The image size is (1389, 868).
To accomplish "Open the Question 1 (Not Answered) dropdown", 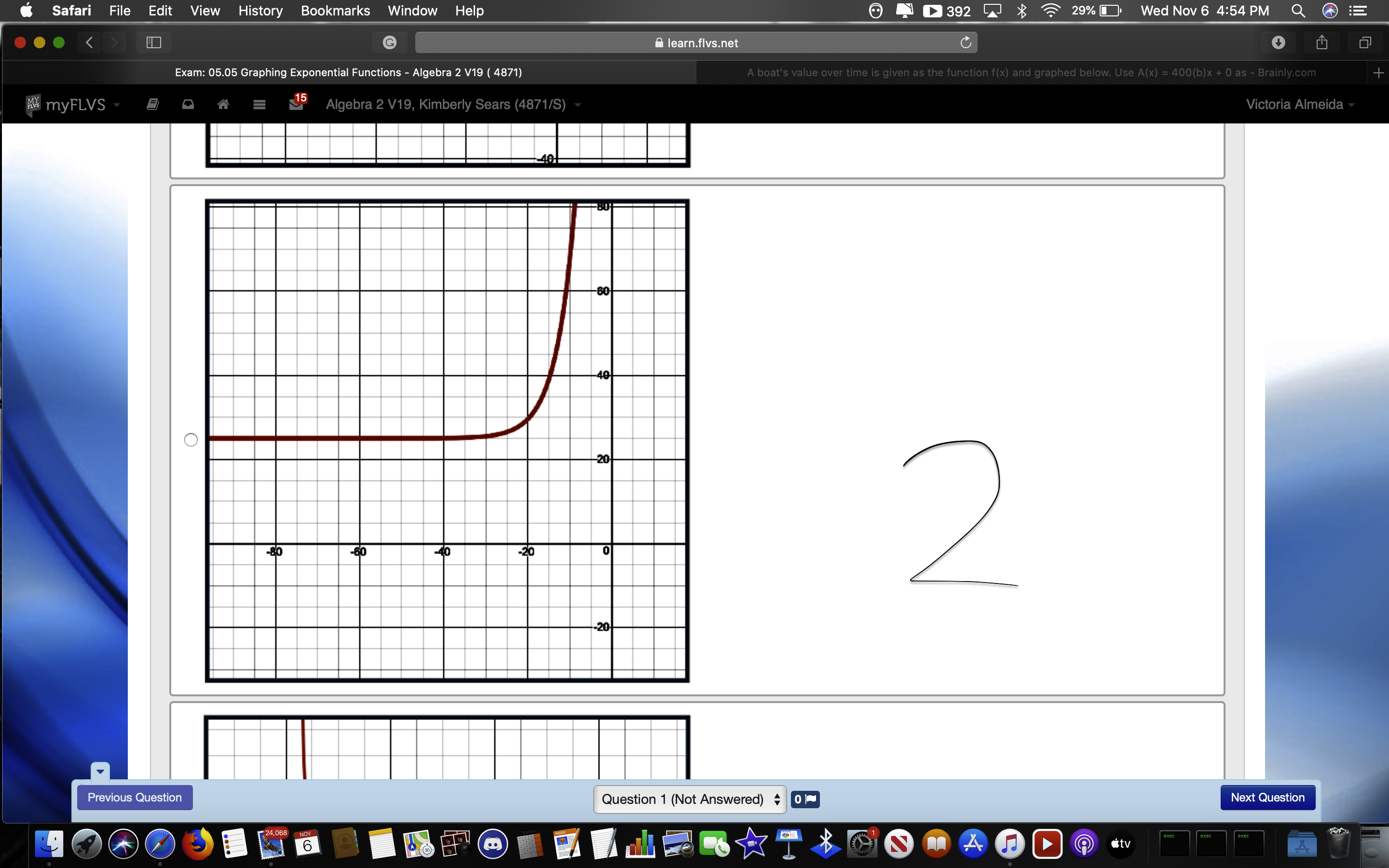I will 688,799.
